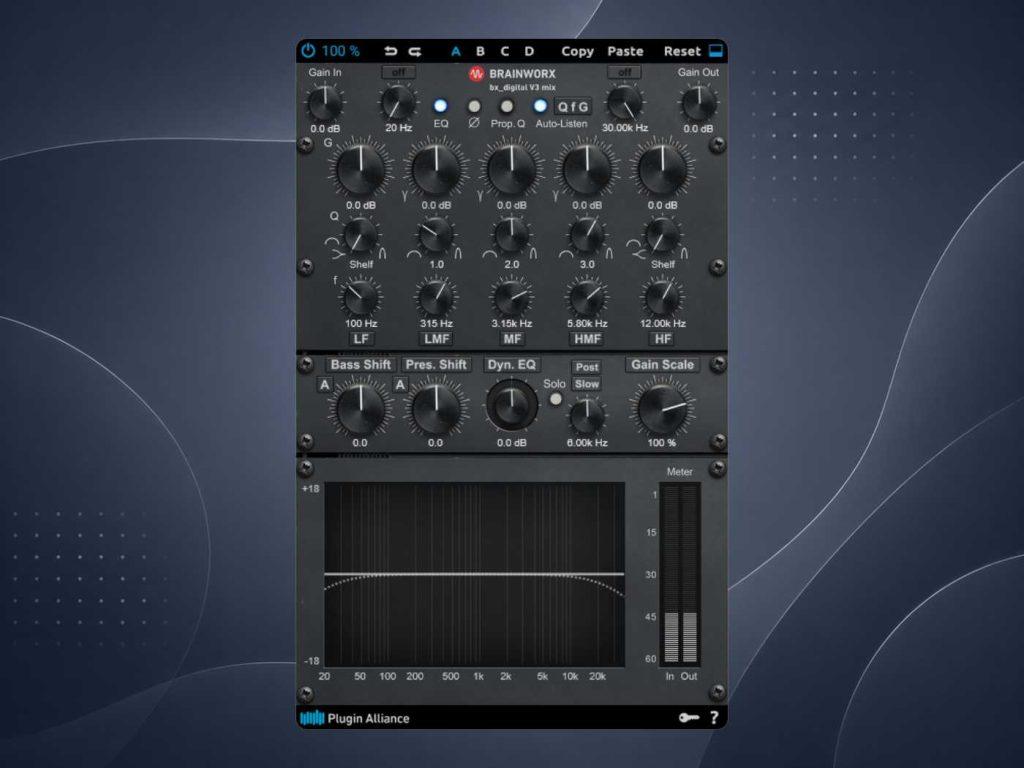Toggle the blue panel view icon
1024x768 pixels.
(x=716, y=51)
